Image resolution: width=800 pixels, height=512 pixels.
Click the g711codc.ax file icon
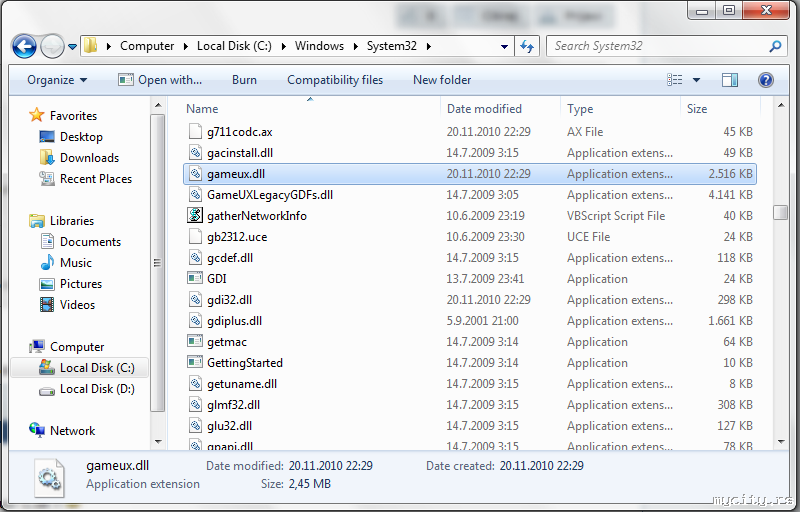(x=195, y=132)
